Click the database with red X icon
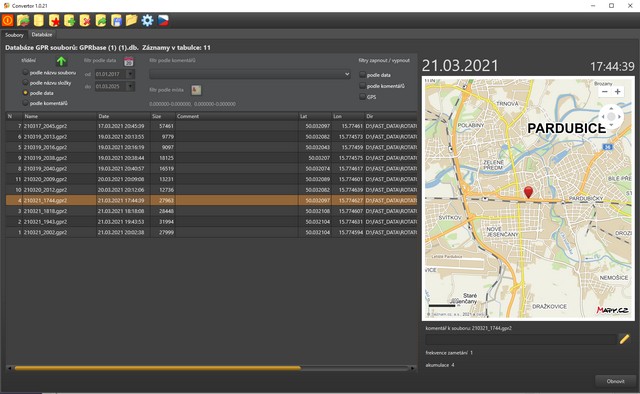This screenshot has height=394, width=640. coord(85,20)
